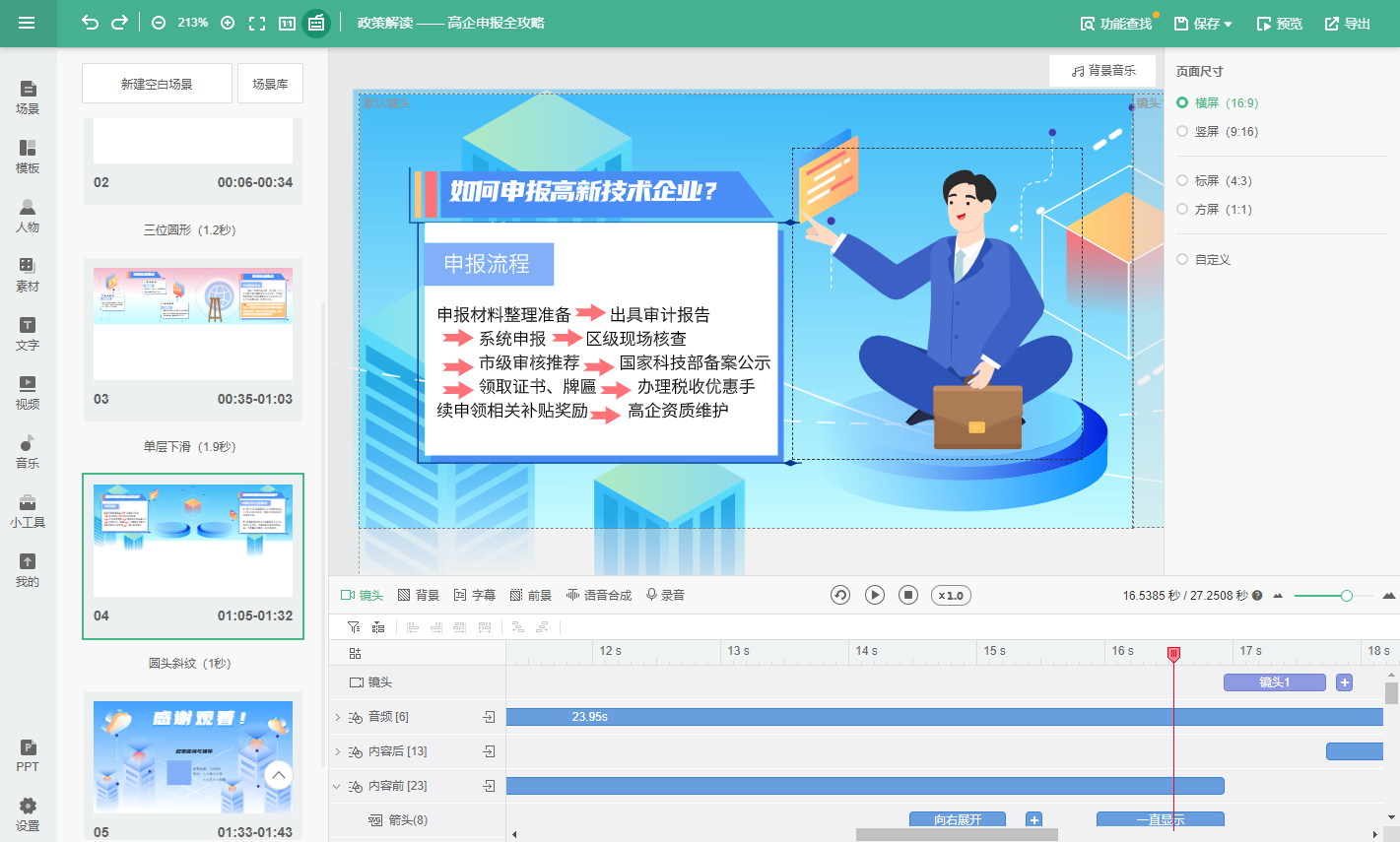Select 方屏 (1:1) page size
The height and width of the screenshot is (842, 1400).
click(1214, 209)
